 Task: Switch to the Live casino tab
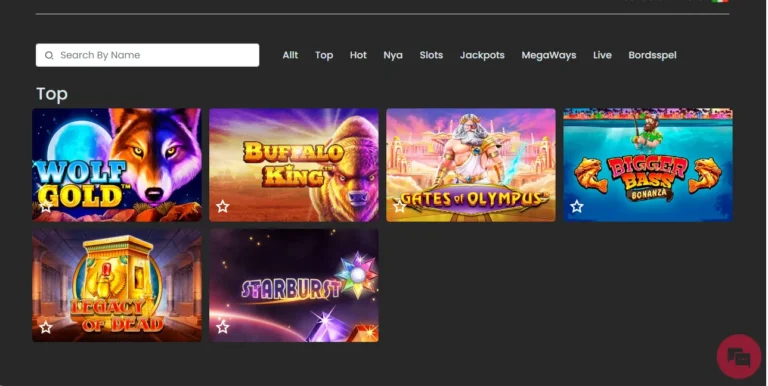click(x=602, y=55)
